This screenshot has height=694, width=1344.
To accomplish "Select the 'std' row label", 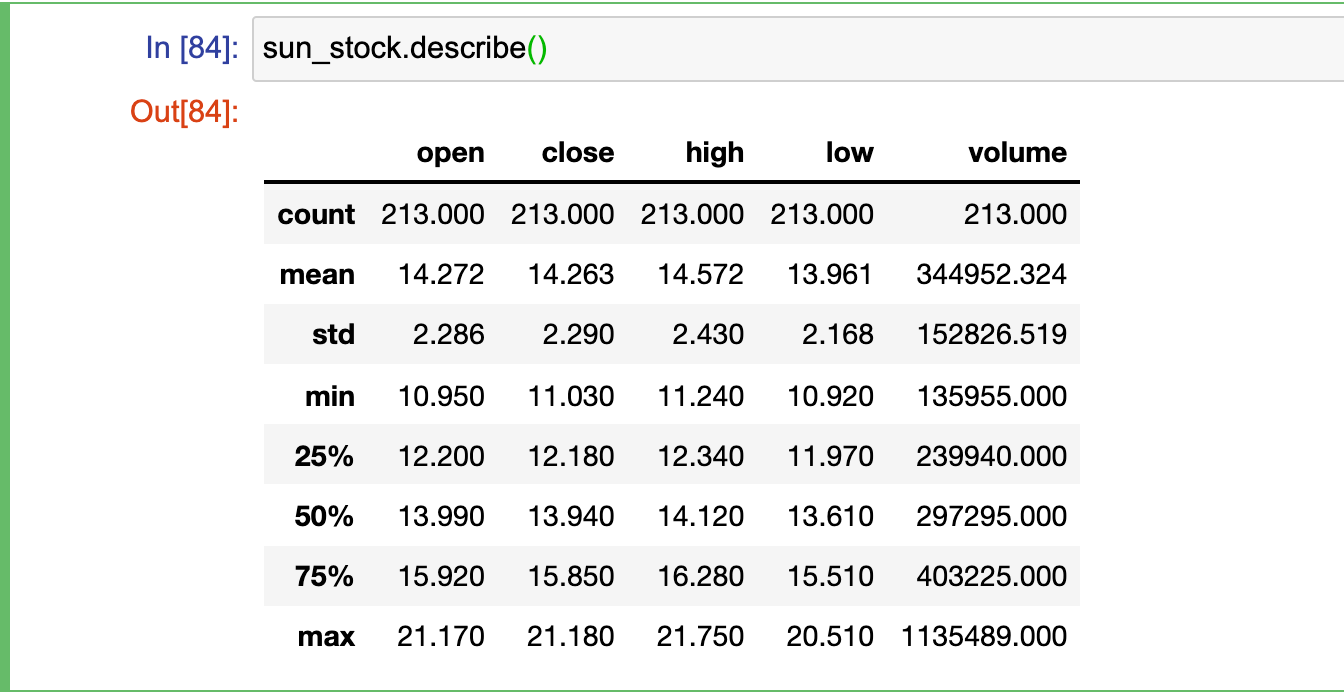I will tap(333, 334).
